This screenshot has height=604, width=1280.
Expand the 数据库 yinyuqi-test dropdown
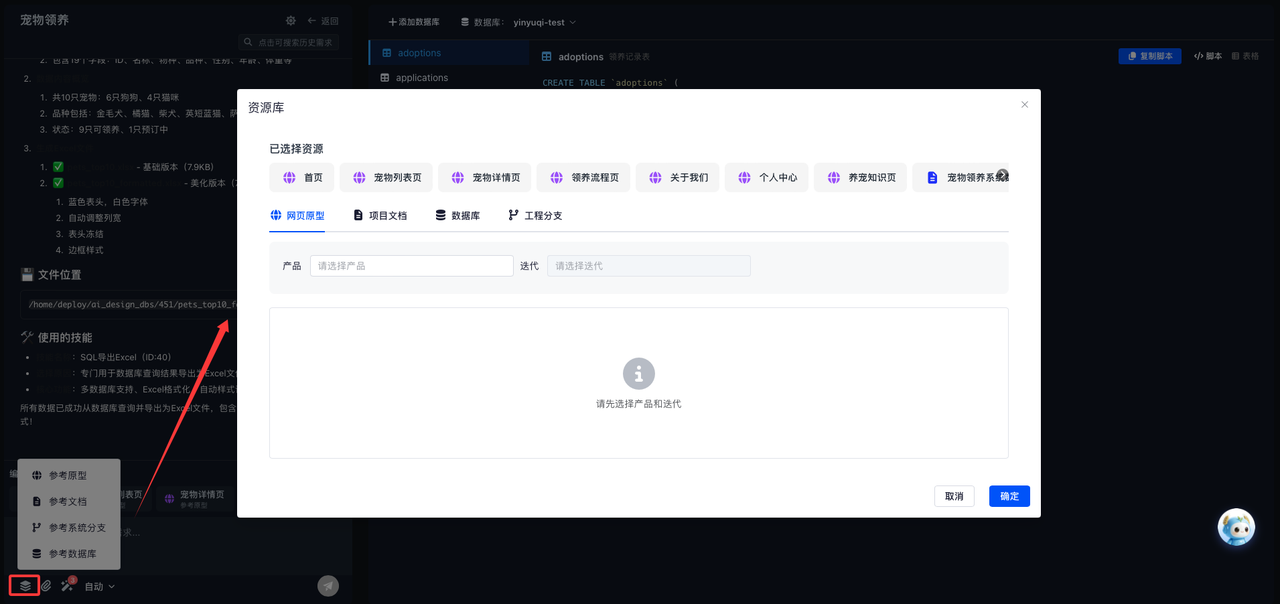[518, 22]
